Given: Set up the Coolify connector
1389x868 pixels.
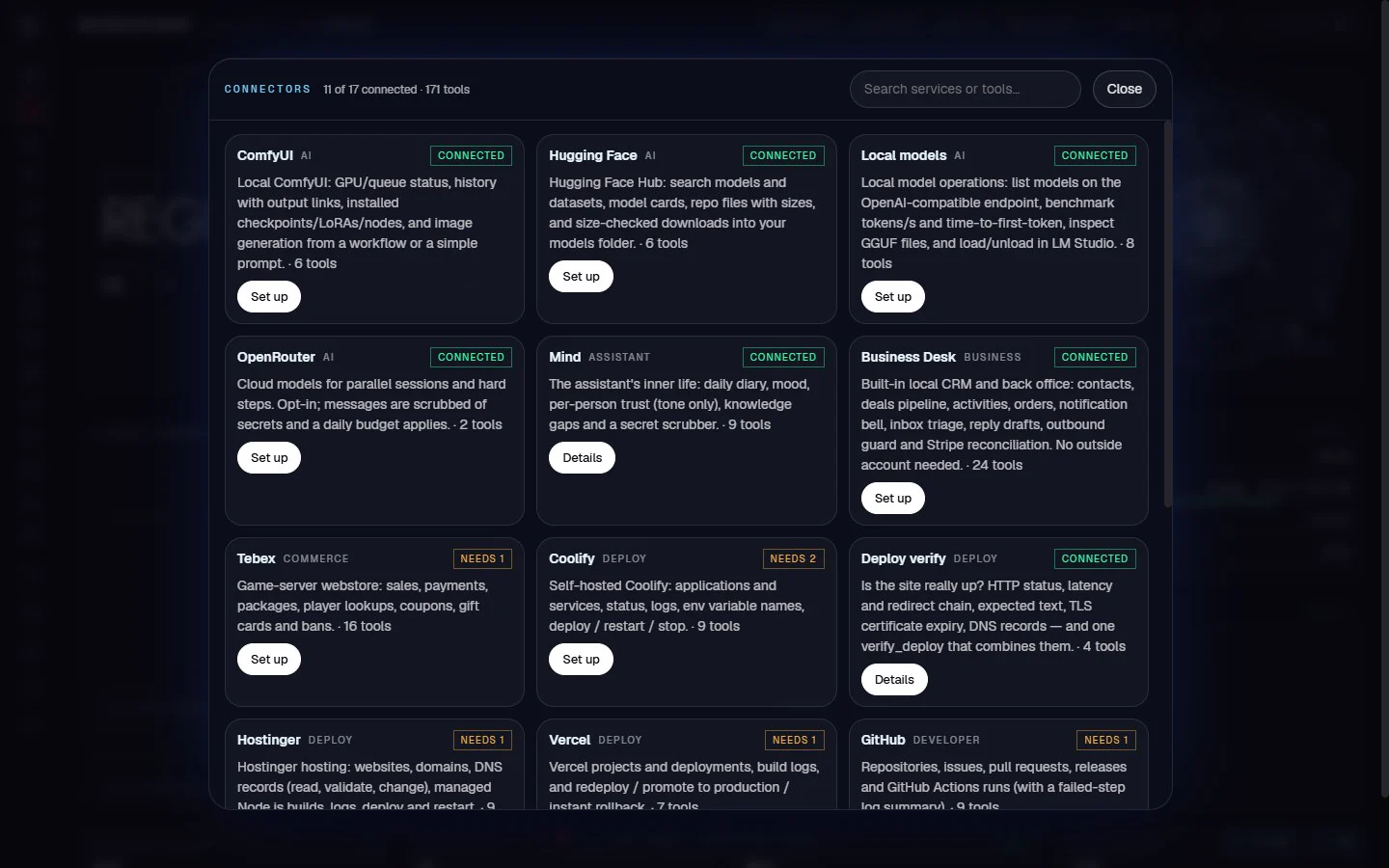Looking at the screenshot, I should coord(581,660).
